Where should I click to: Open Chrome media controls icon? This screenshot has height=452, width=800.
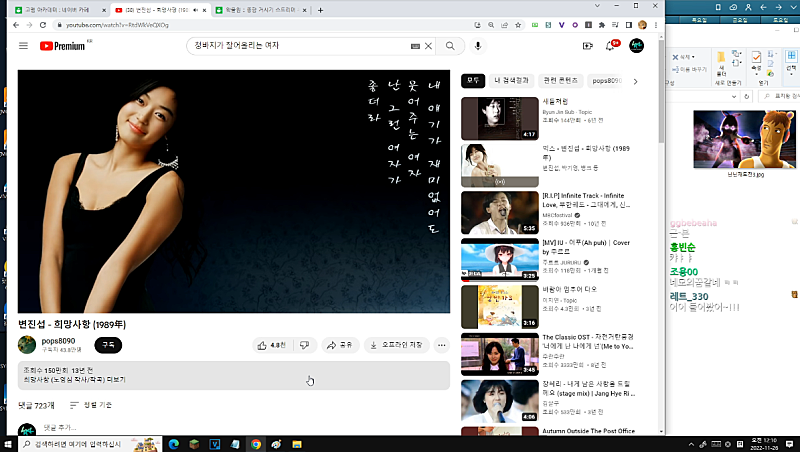[615, 24]
